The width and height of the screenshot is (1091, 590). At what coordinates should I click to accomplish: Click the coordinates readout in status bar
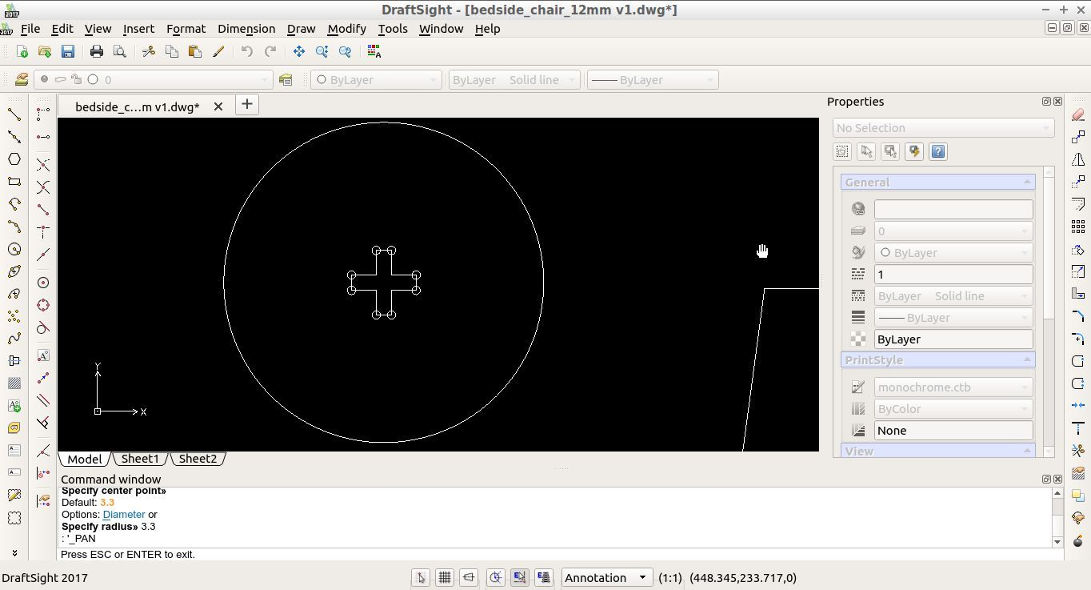tap(743, 577)
